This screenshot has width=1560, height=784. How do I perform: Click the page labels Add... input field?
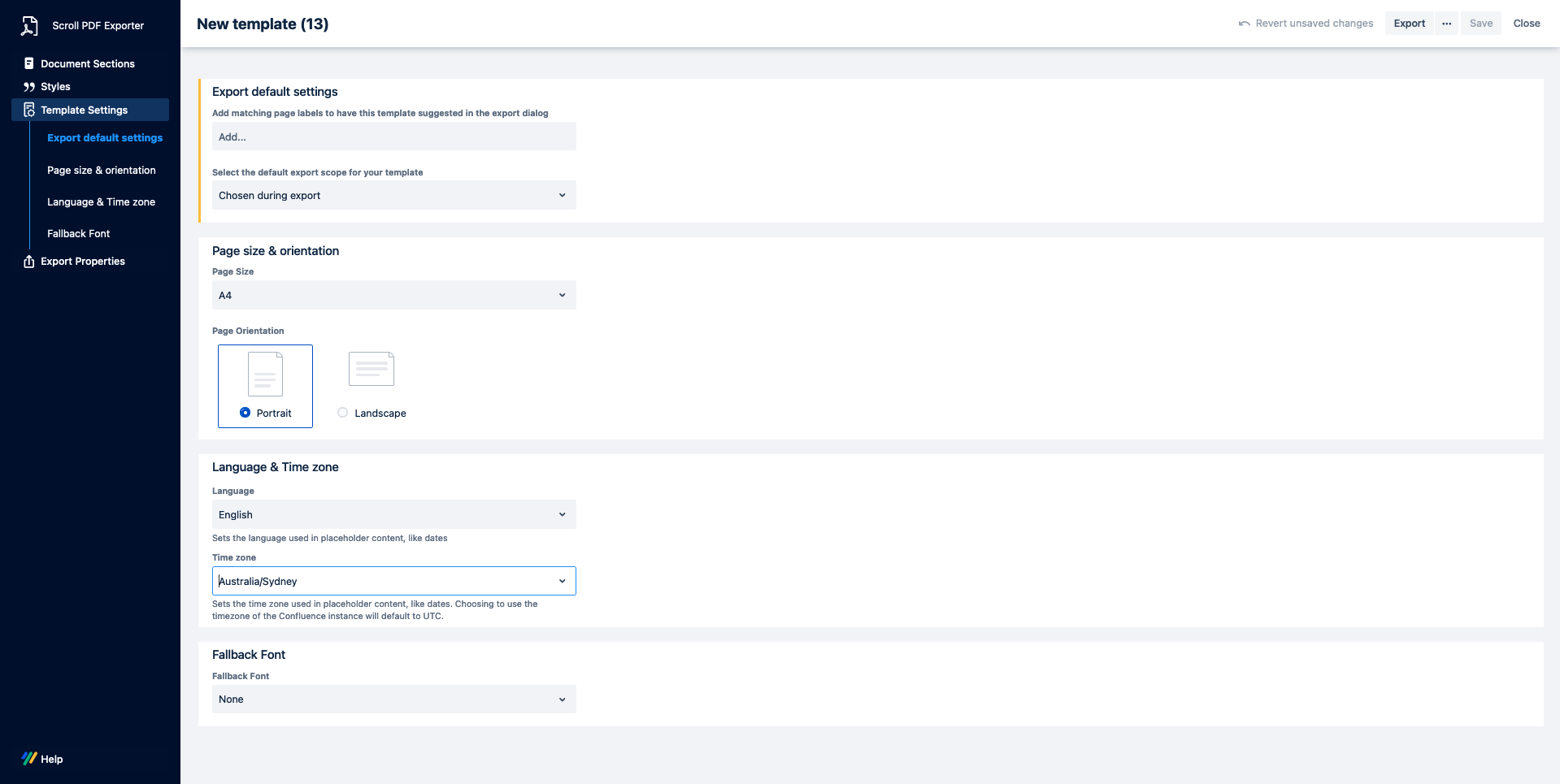(x=393, y=136)
